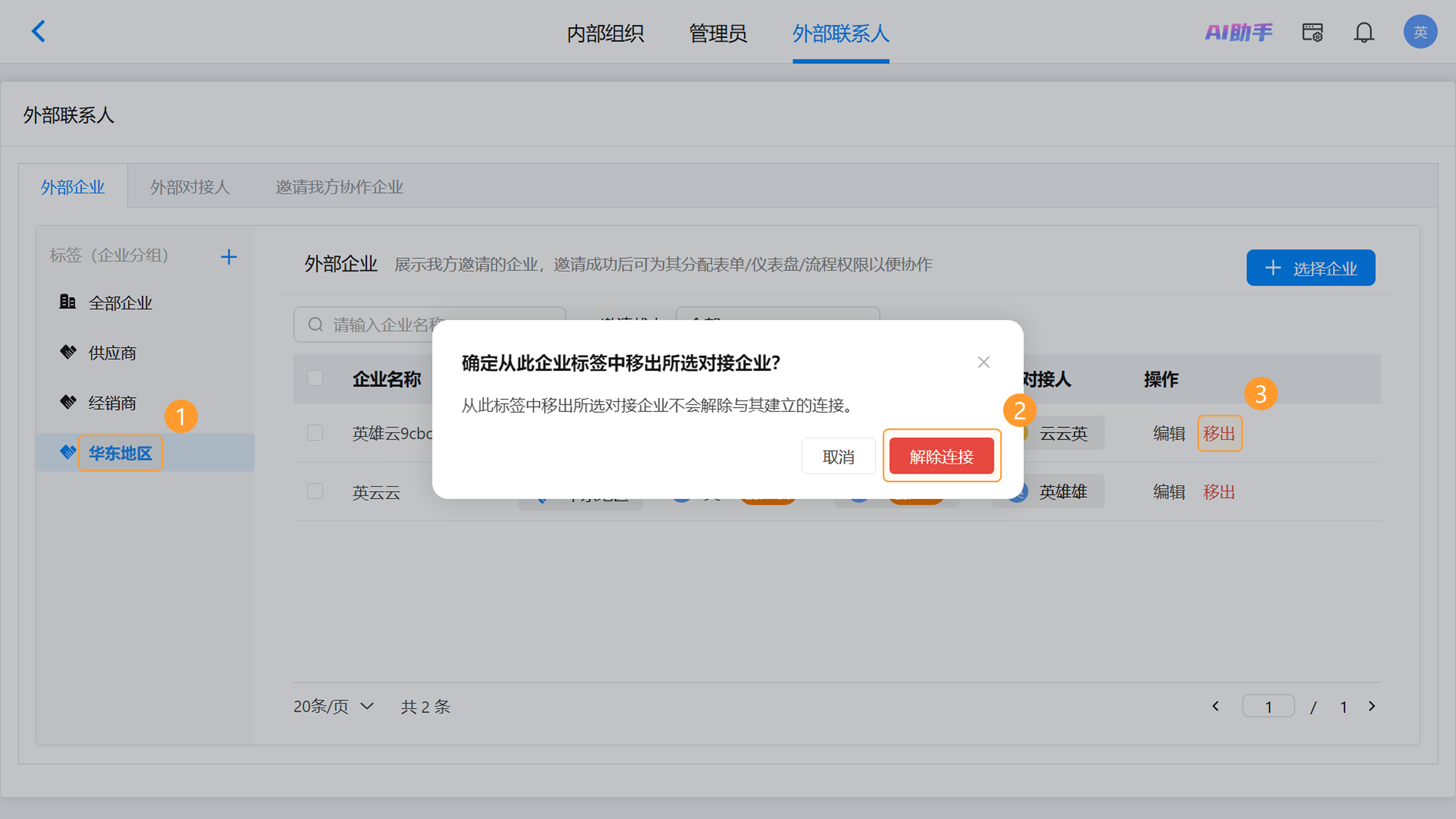Select 全部企业 in the tag list
Image resolution: width=1456 pixels, height=819 pixels.
(x=145, y=303)
